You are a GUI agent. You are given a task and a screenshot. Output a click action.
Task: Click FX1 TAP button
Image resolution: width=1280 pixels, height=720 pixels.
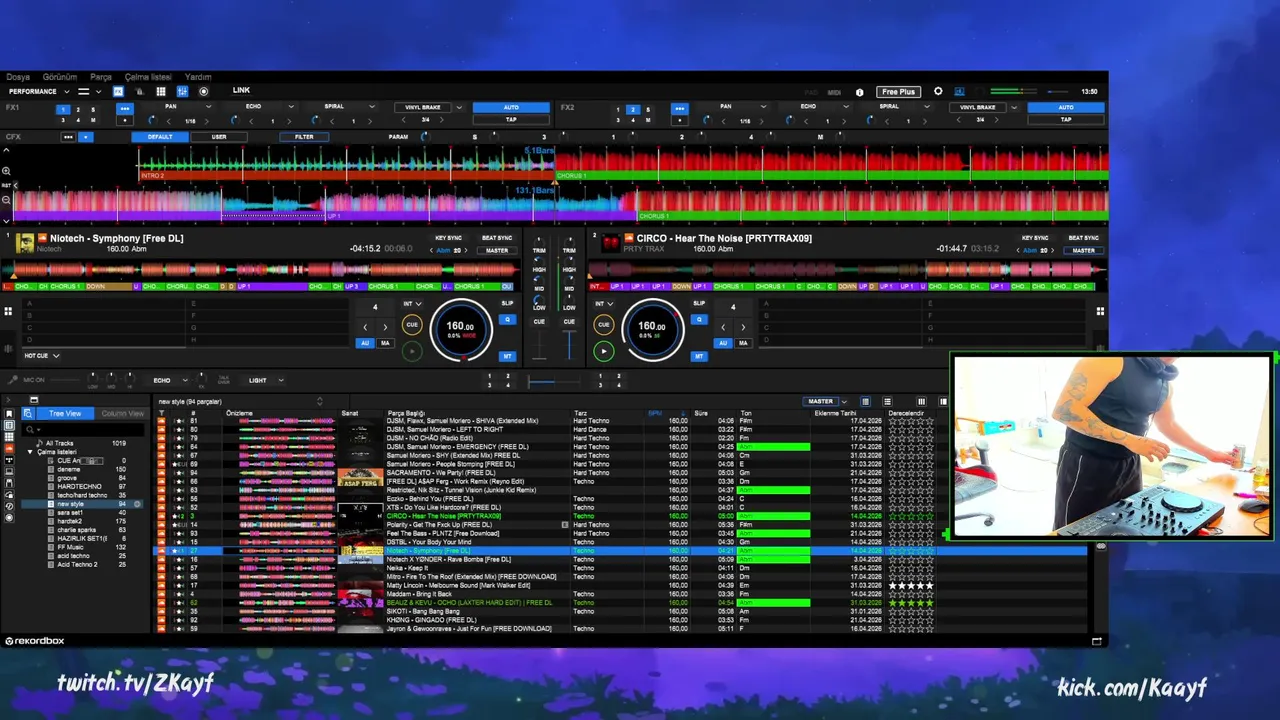(511, 120)
